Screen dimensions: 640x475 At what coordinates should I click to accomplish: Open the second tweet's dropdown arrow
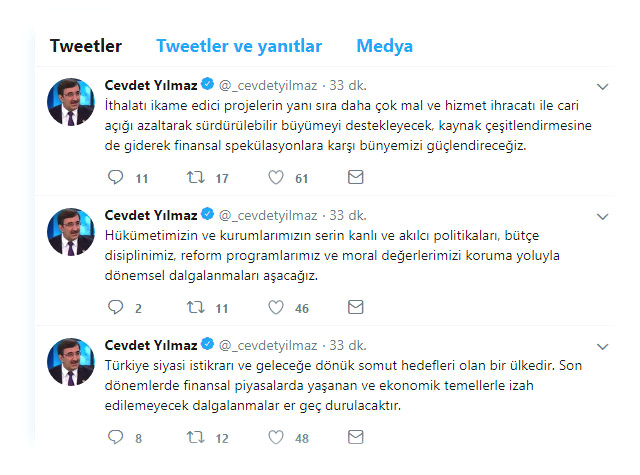[603, 216]
